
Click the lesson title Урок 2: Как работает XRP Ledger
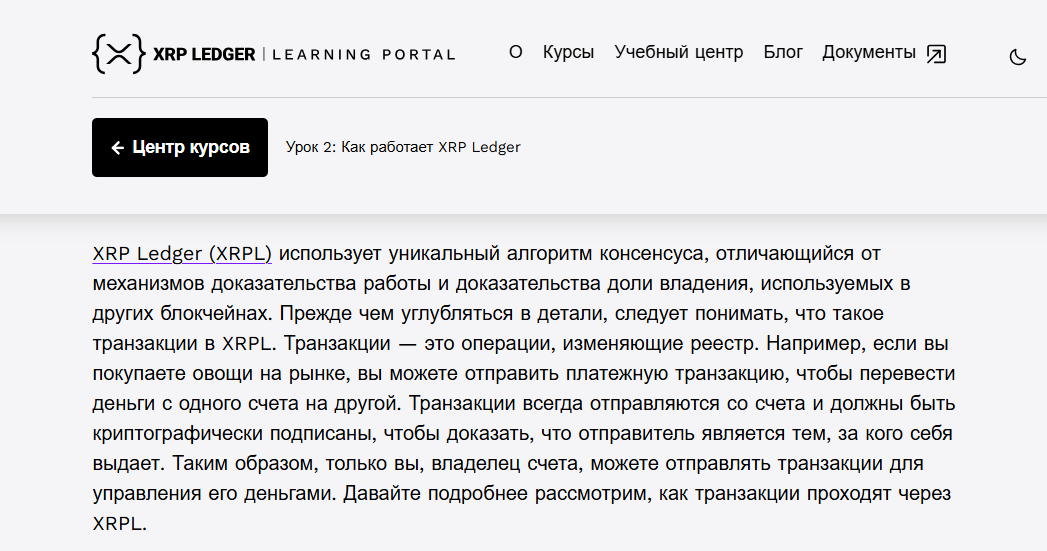click(403, 147)
